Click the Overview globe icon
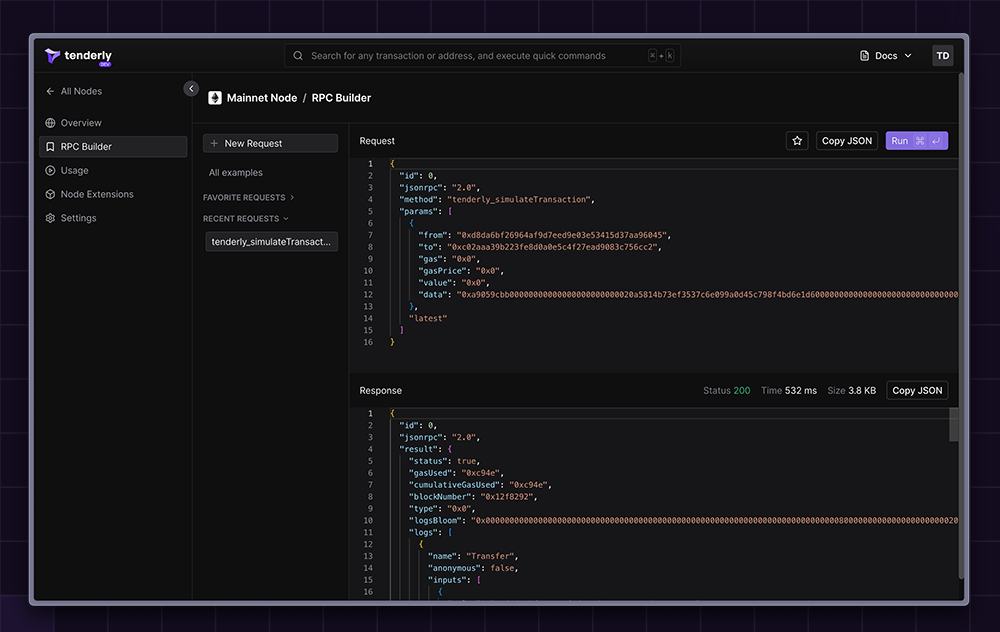1000x632 pixels. [x=50, y=123]
